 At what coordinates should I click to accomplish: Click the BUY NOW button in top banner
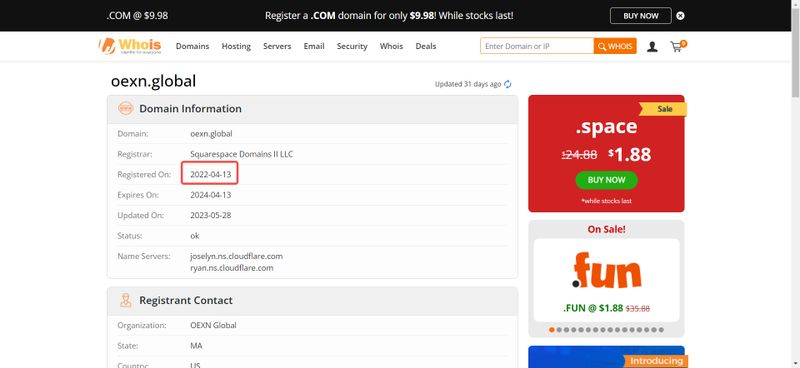(x=641, y=16)
